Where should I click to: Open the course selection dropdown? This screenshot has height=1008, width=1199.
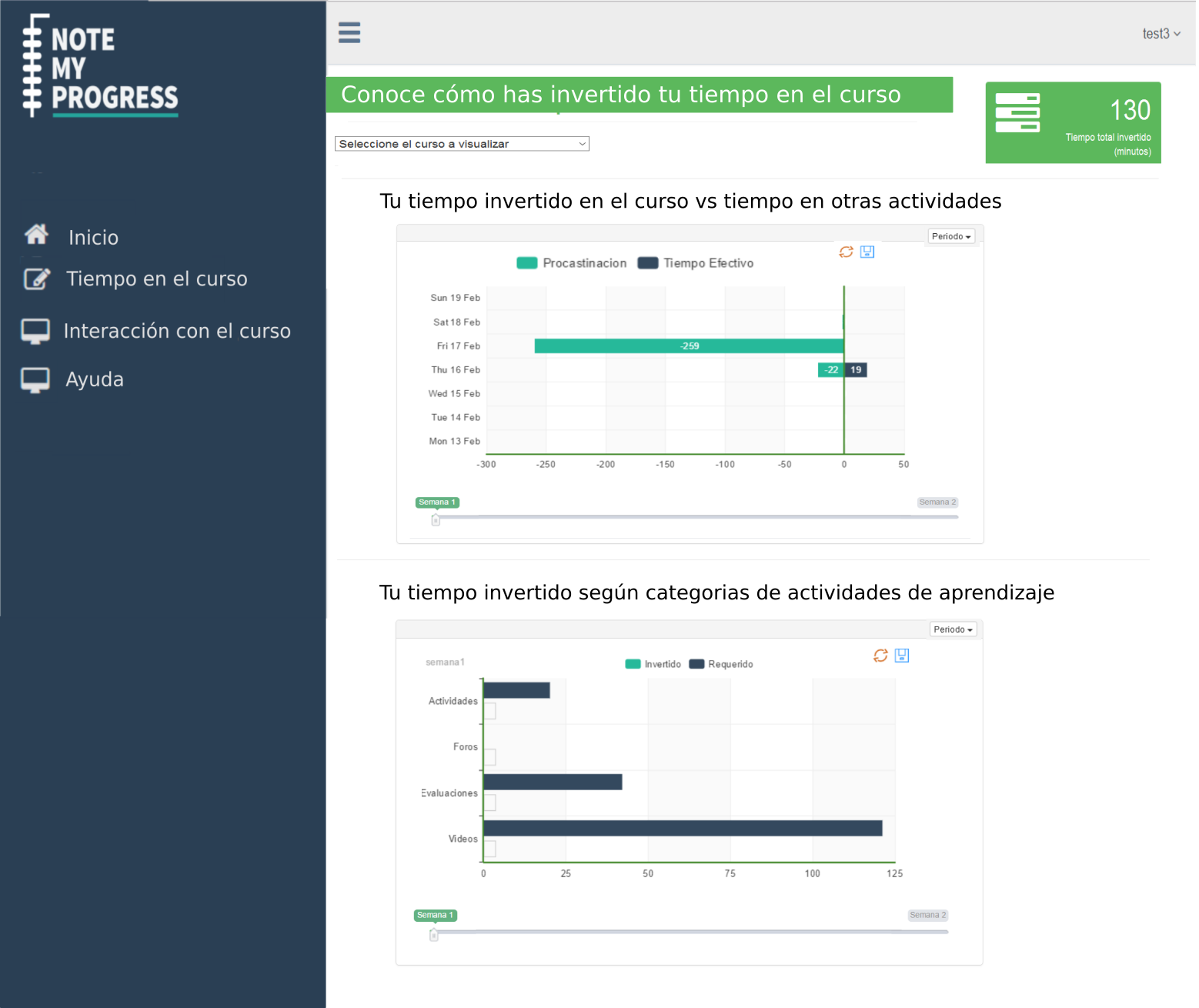462,144
